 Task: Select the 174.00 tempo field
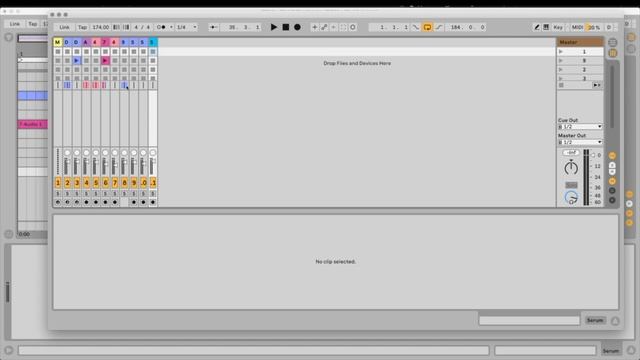tap(100, 27)
